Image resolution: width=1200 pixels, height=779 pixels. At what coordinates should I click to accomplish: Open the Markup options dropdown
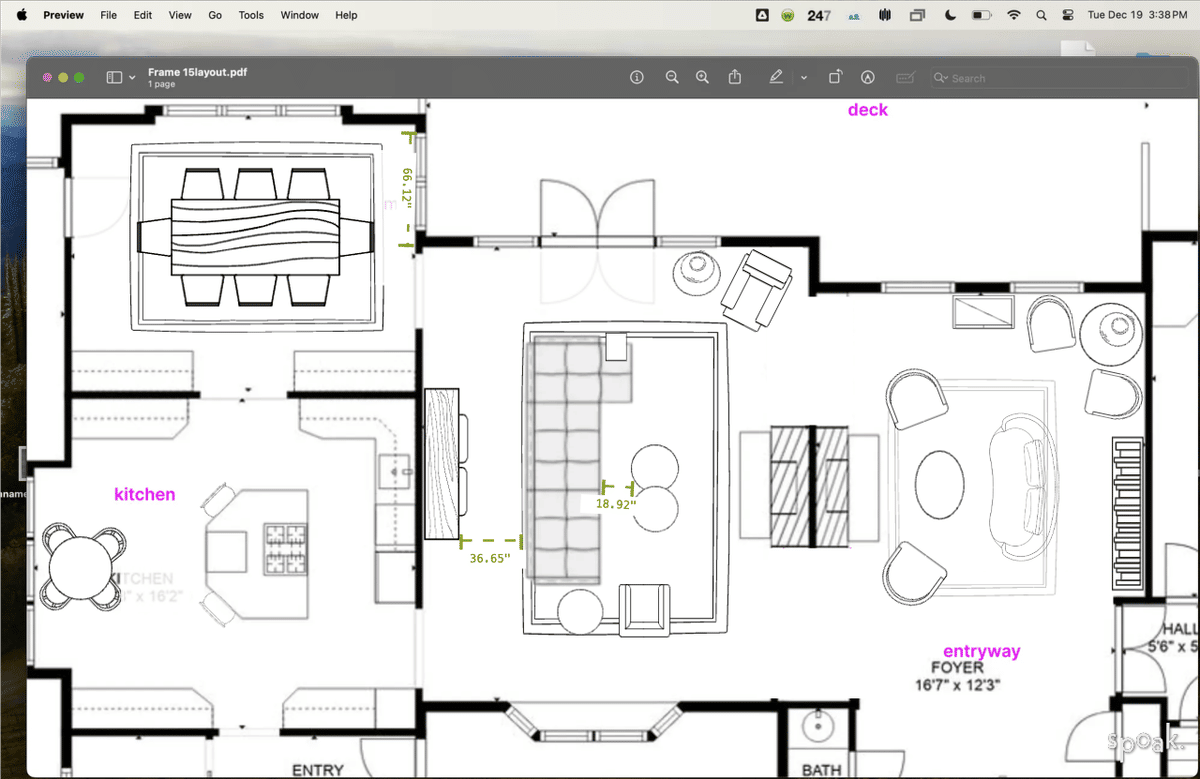(804, 77)
